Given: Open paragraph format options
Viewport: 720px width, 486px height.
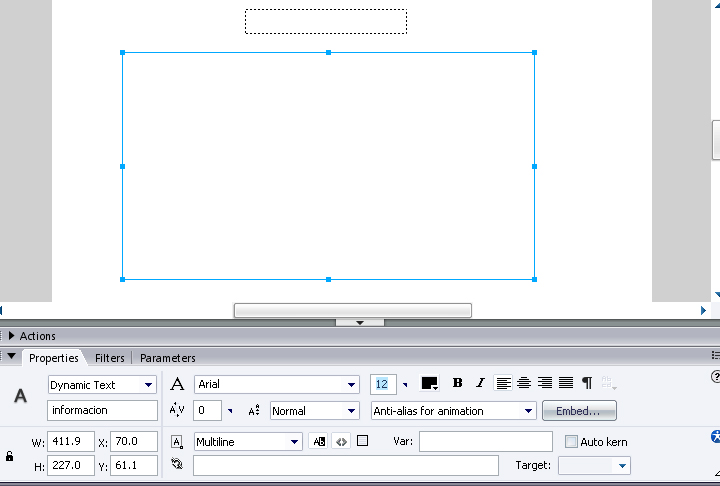Looking at the screenshot, I should click(587, 383).
